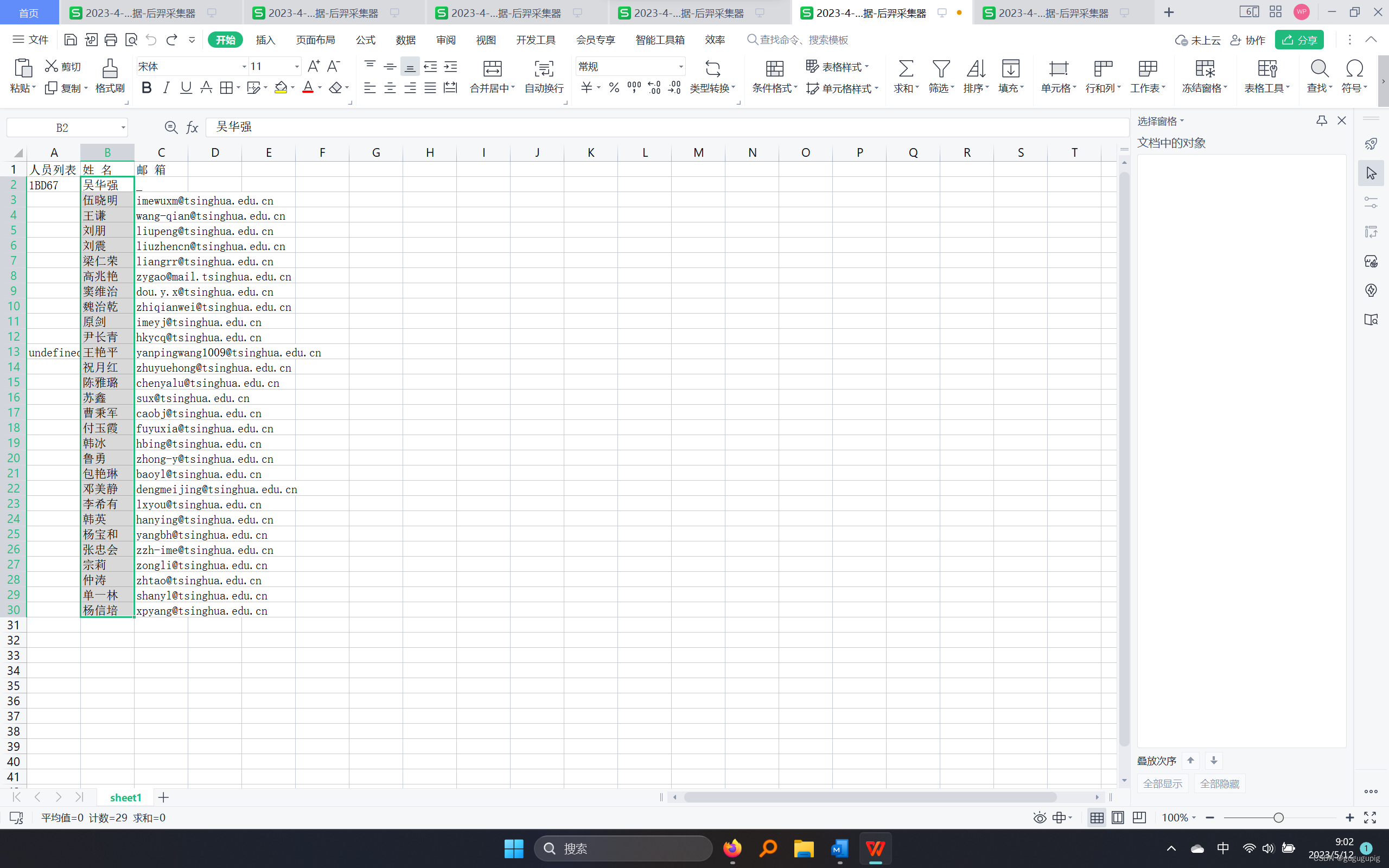Click the Format Painter (格式刷) icon

[x=110, y=69]
